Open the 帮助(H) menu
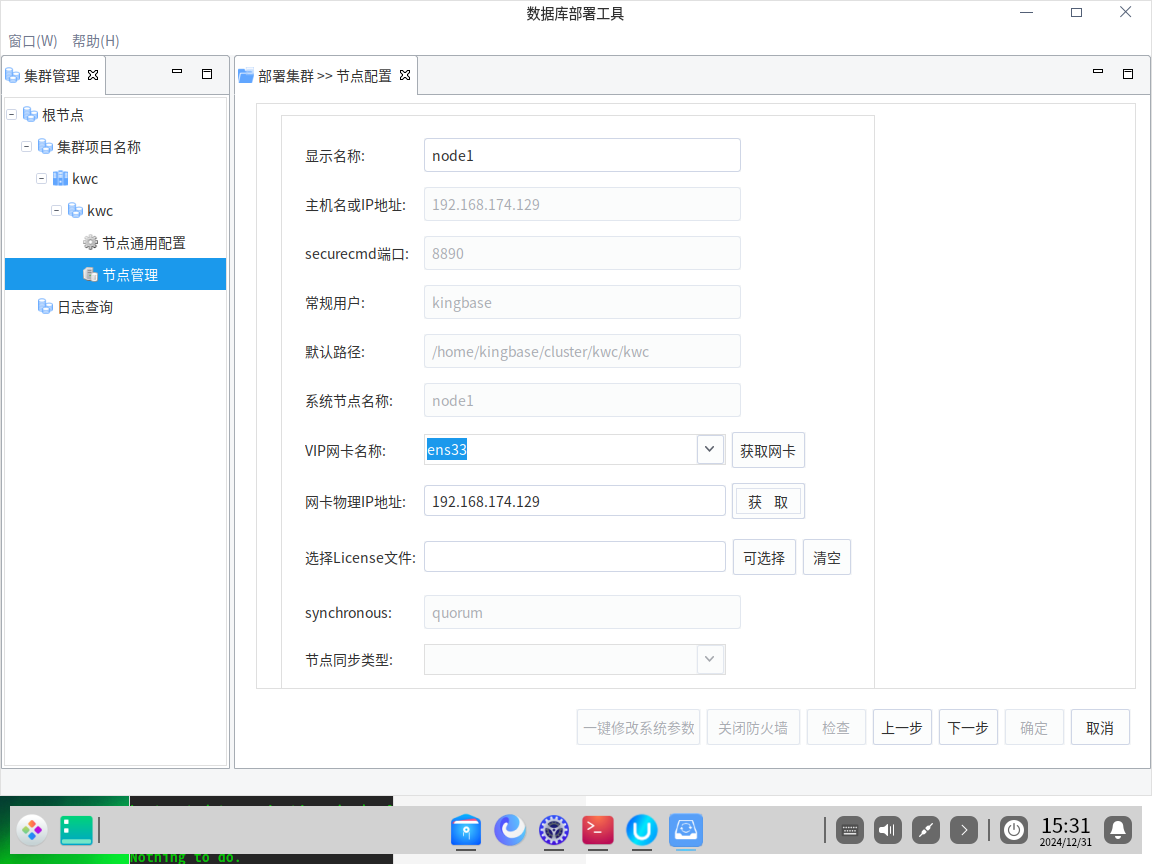1152x864 pixels. [96, 41]
